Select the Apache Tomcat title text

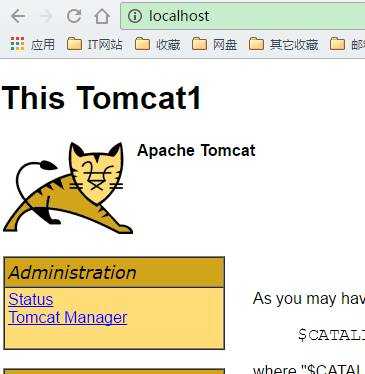196,150
